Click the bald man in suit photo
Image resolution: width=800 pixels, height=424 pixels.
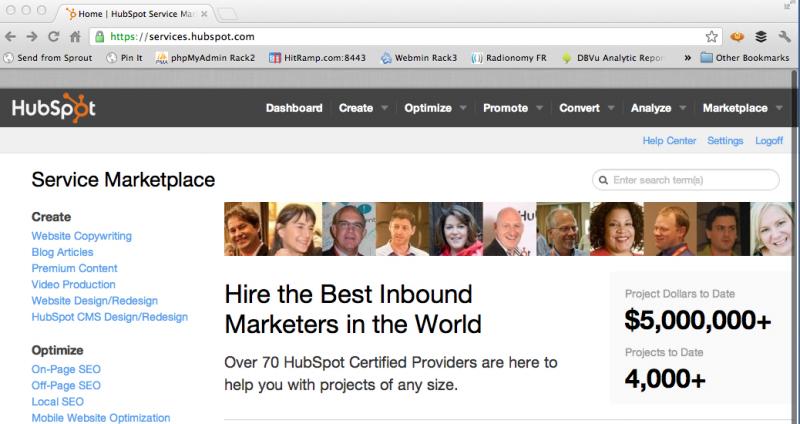pos(509,229)
